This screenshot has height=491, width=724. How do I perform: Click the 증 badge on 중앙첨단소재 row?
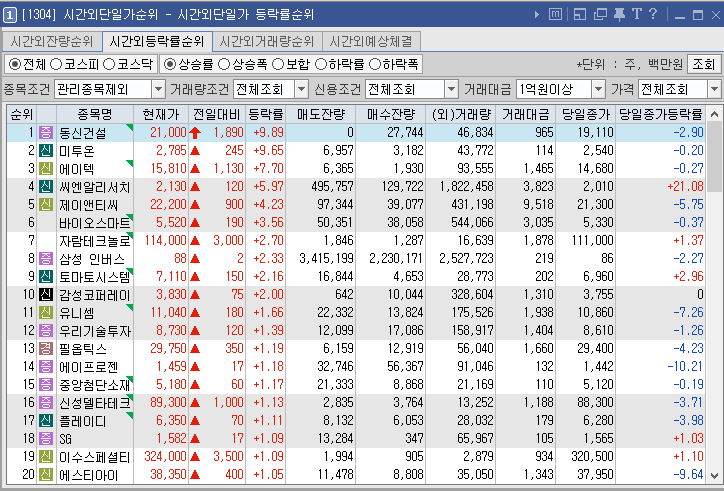point(45,385)
